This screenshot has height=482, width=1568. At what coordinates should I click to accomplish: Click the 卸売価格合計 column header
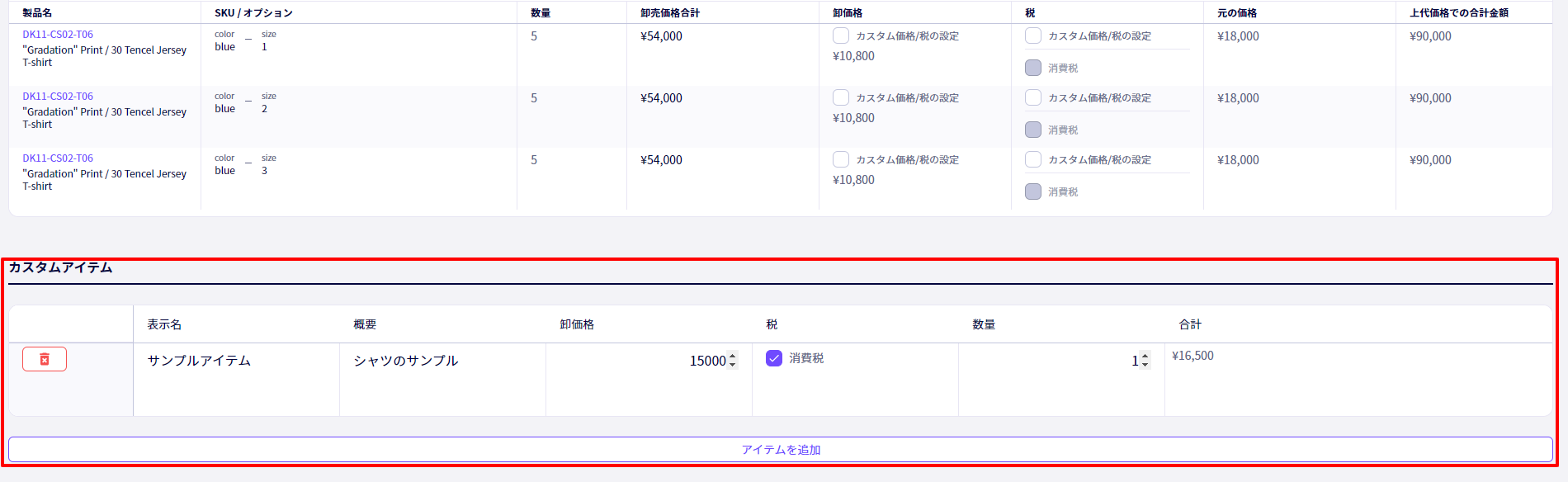670,13
